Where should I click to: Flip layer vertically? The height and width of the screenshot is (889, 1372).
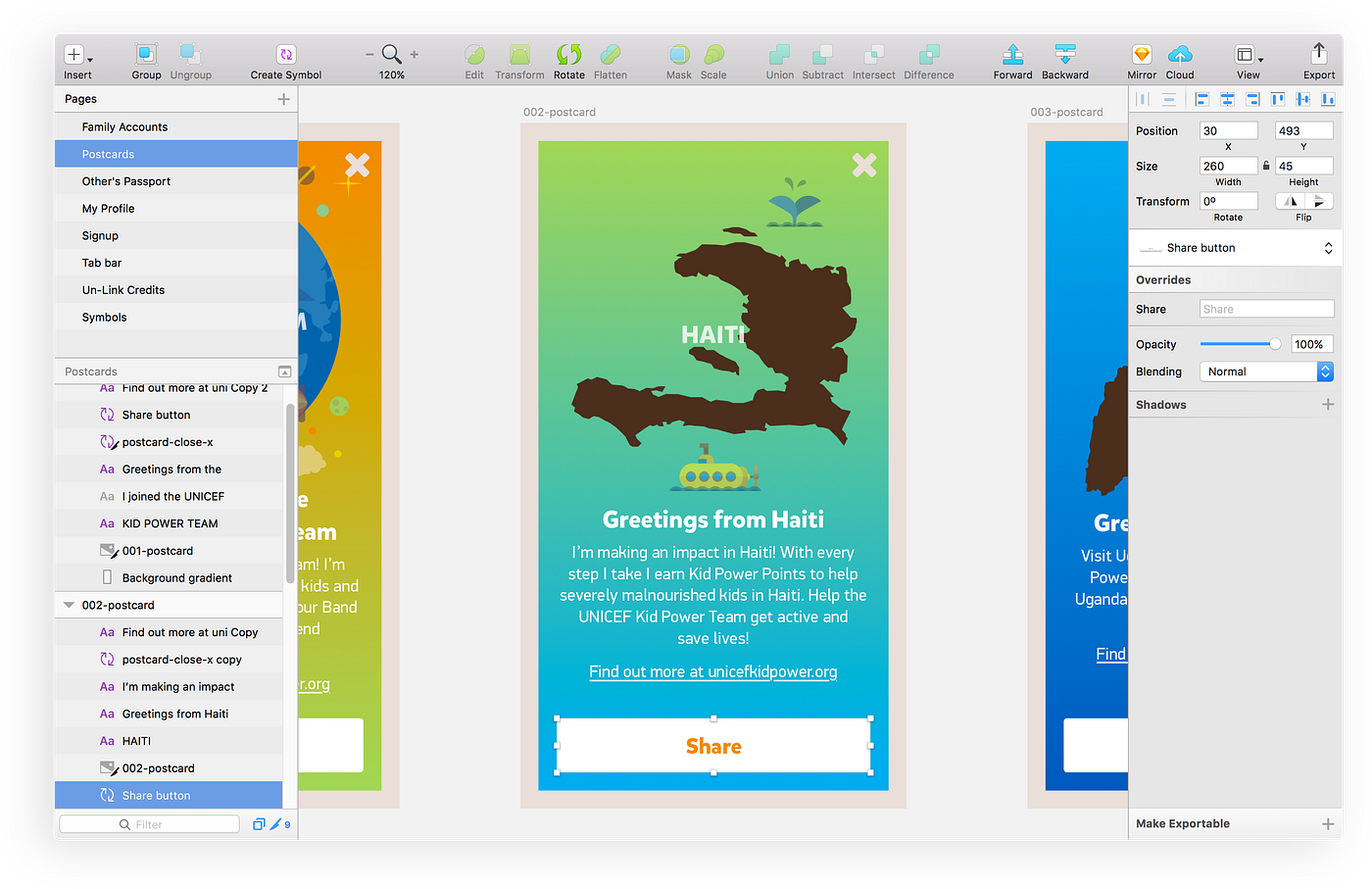(x=1319, y=201)
